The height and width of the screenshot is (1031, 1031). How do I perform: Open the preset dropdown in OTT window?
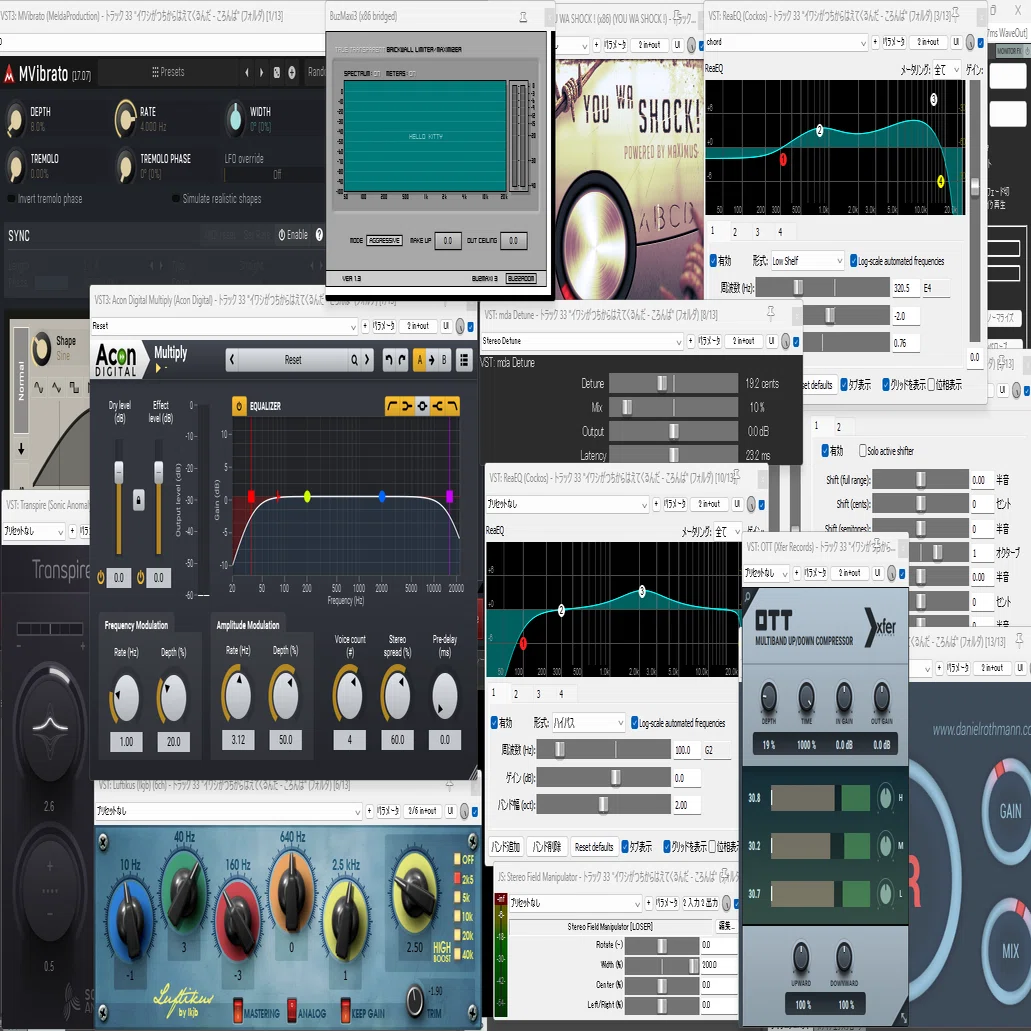pyautogui.click(x=766, y=573)
